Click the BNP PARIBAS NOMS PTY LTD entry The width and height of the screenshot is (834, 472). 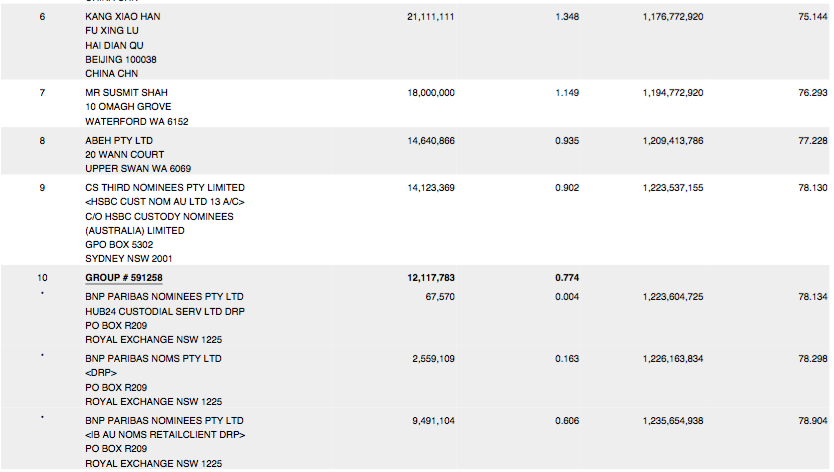pos(154,358)
